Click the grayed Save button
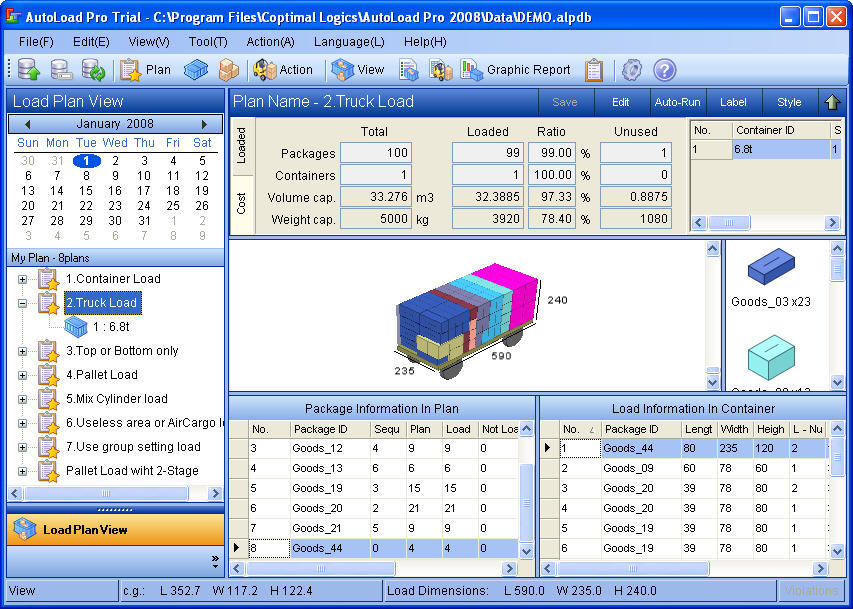The image size is (853, 609). [565, 102]
